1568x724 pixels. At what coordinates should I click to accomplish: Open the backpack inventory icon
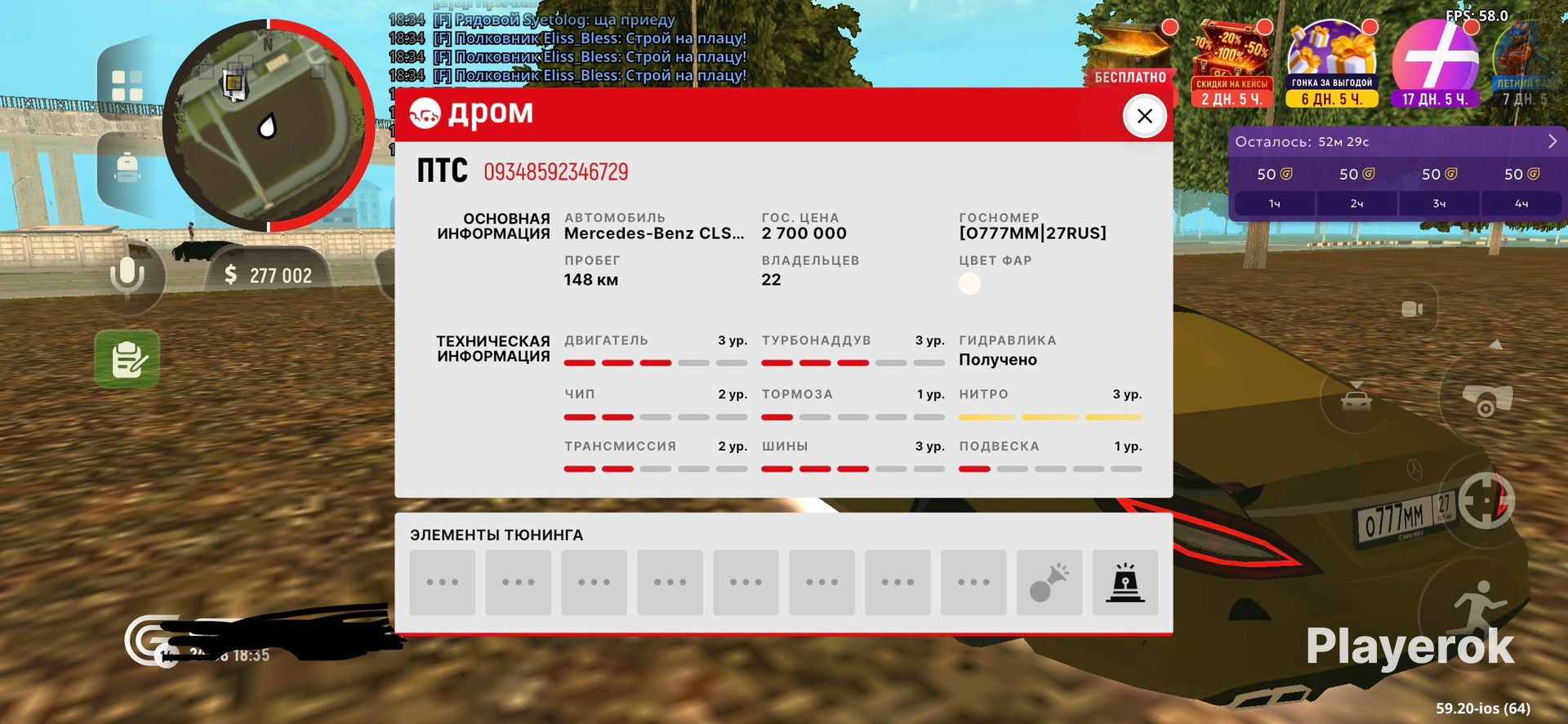127,167
